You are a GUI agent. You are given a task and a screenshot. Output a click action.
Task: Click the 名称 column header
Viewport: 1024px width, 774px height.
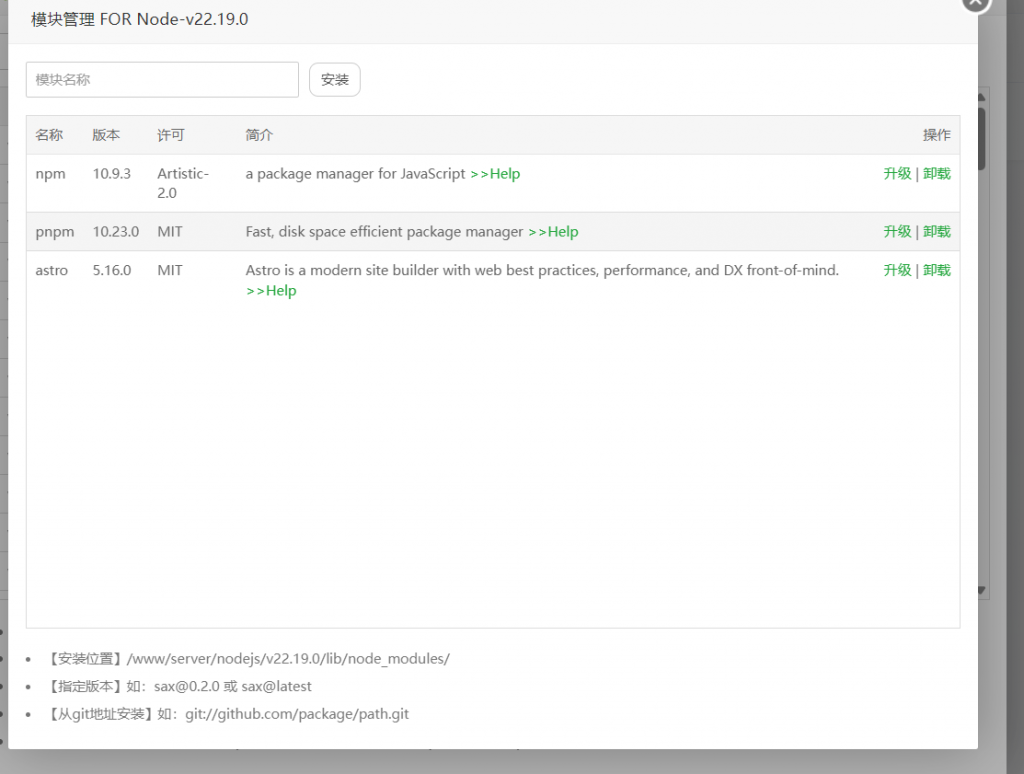[x=49, y=135]
